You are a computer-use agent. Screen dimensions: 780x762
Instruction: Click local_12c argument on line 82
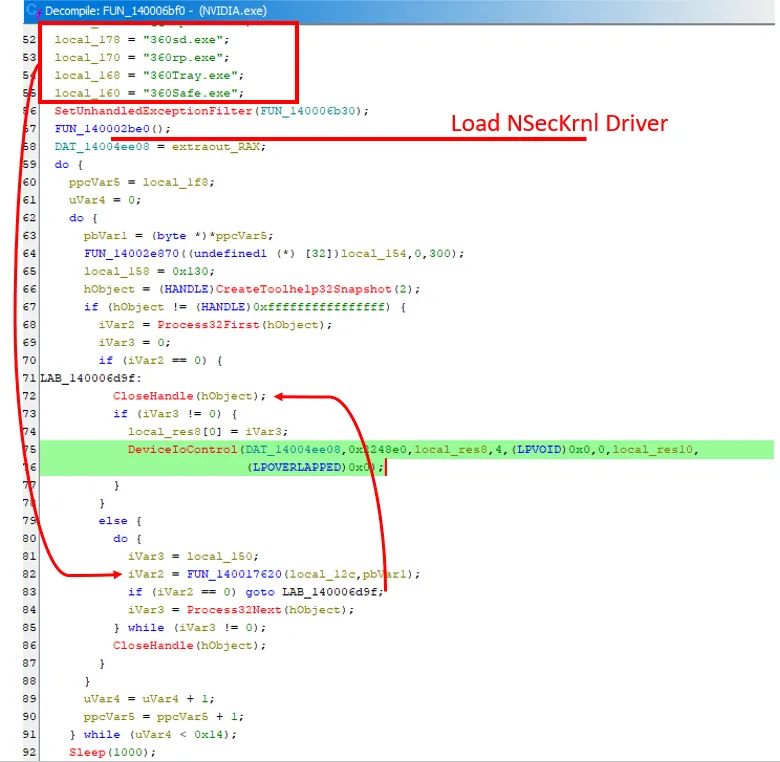coord(322,574)
